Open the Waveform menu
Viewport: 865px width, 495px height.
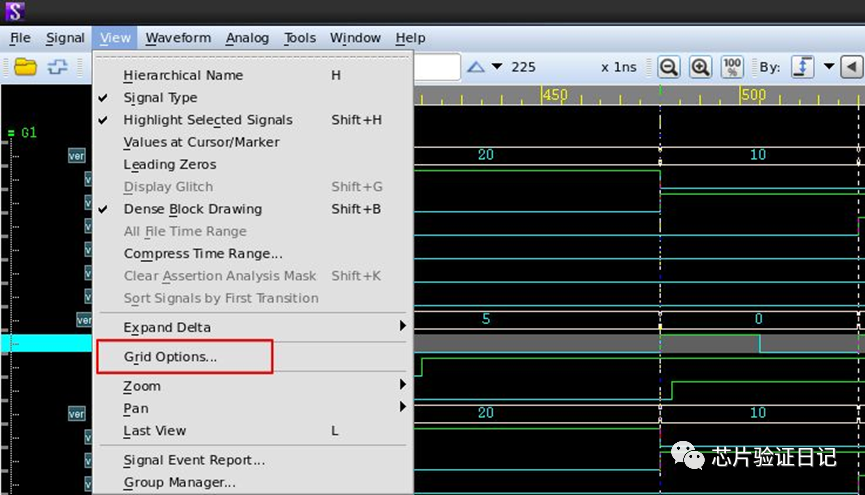coord(178,38)
